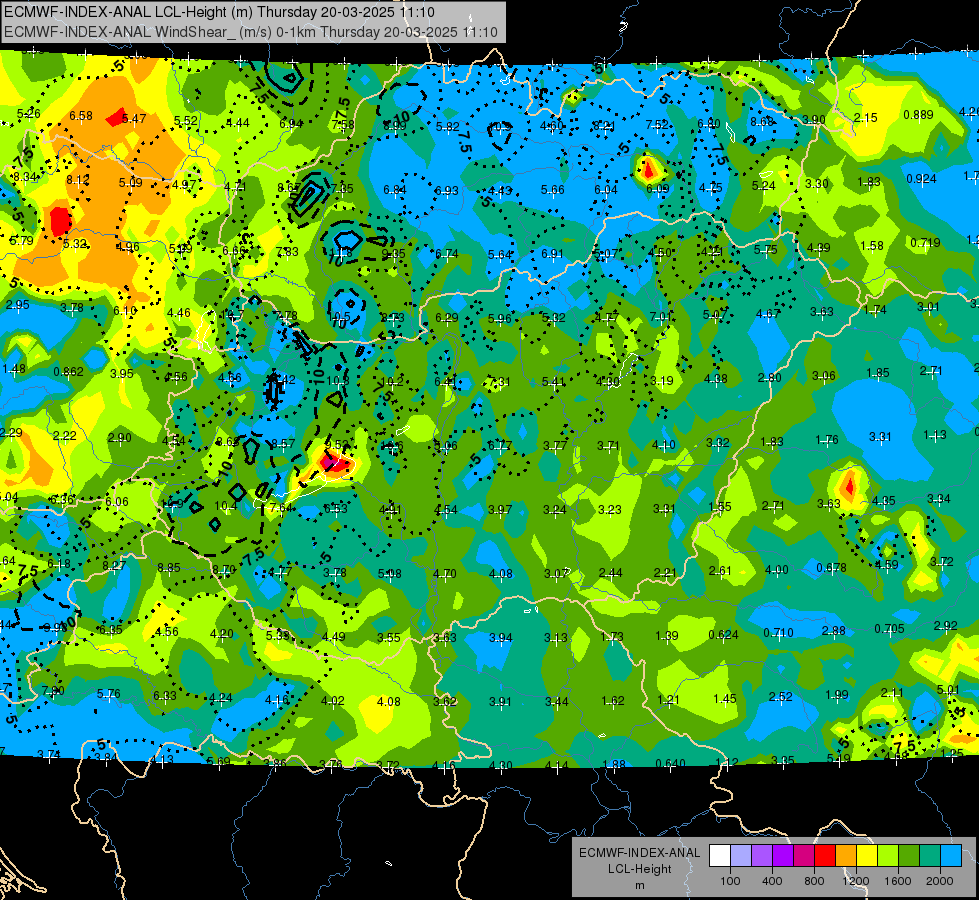Click the magenta legend swatch
The height and width of the screenshot is (900, 979).
pyautogui.click(x=804, y=855)
